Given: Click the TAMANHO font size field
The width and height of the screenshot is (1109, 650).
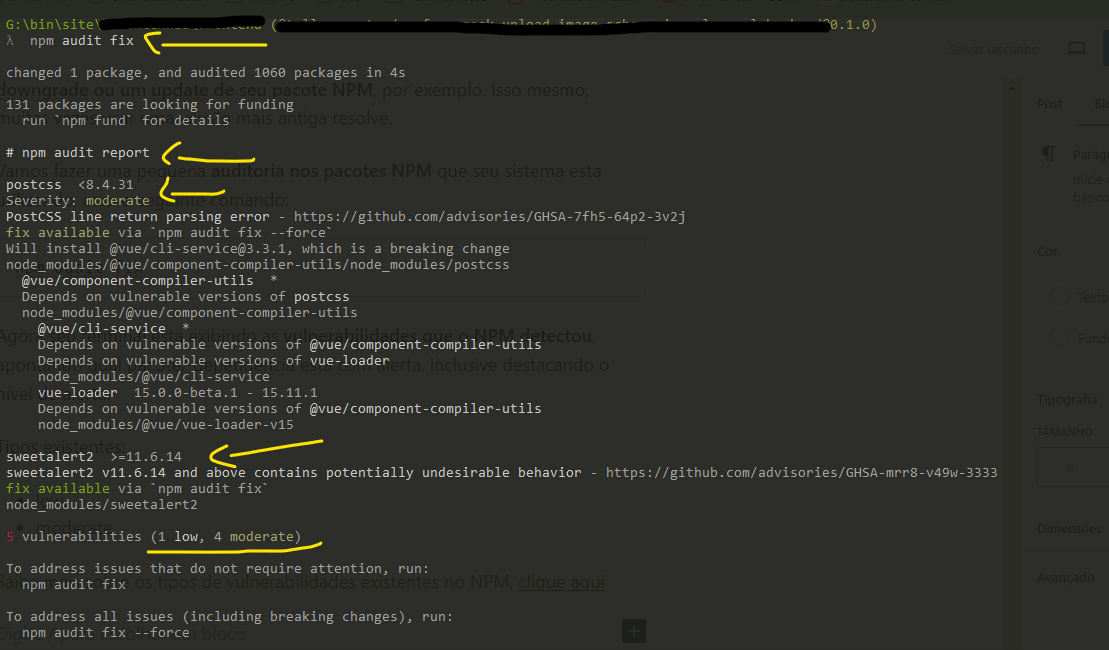Looking at the screenshot, I should (x=1072, y=466).
